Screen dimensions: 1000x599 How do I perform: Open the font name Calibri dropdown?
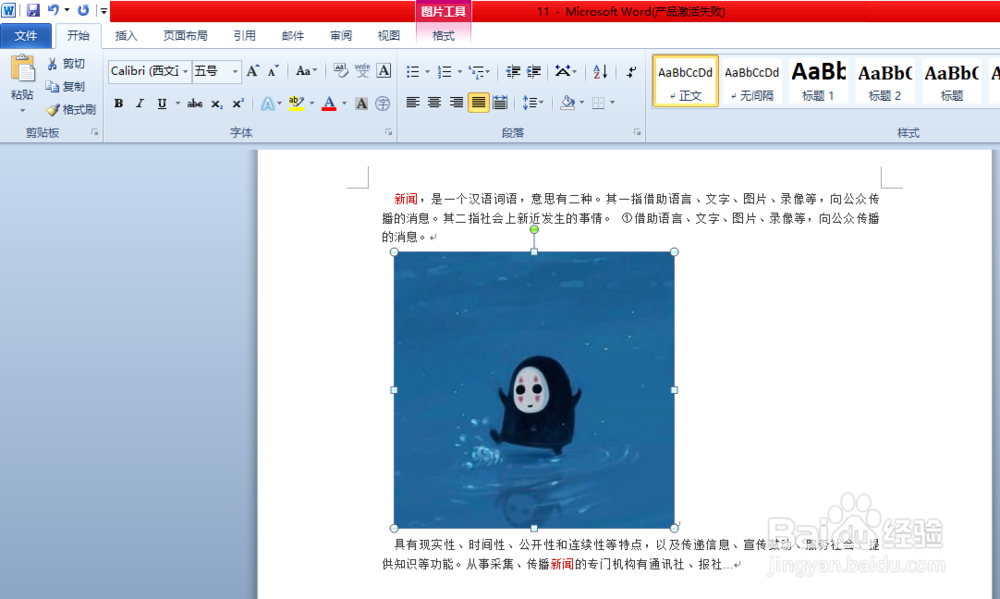(186, 71)
